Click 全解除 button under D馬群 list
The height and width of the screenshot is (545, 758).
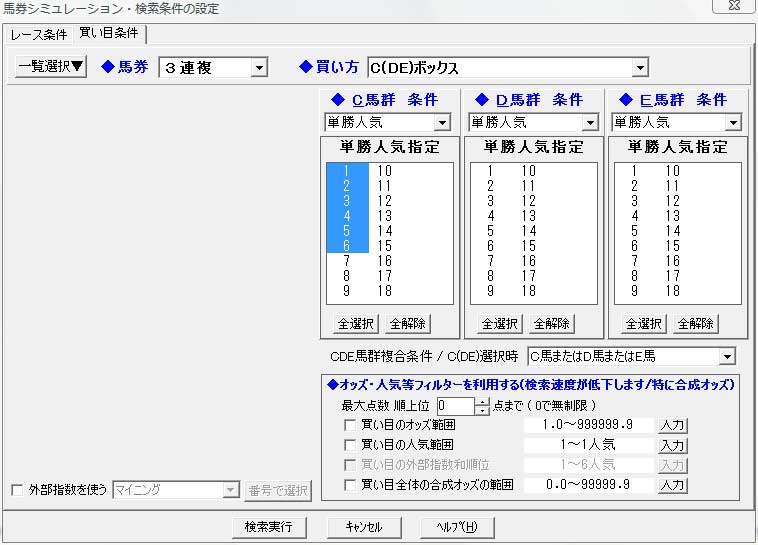click(x=552, y=324)
